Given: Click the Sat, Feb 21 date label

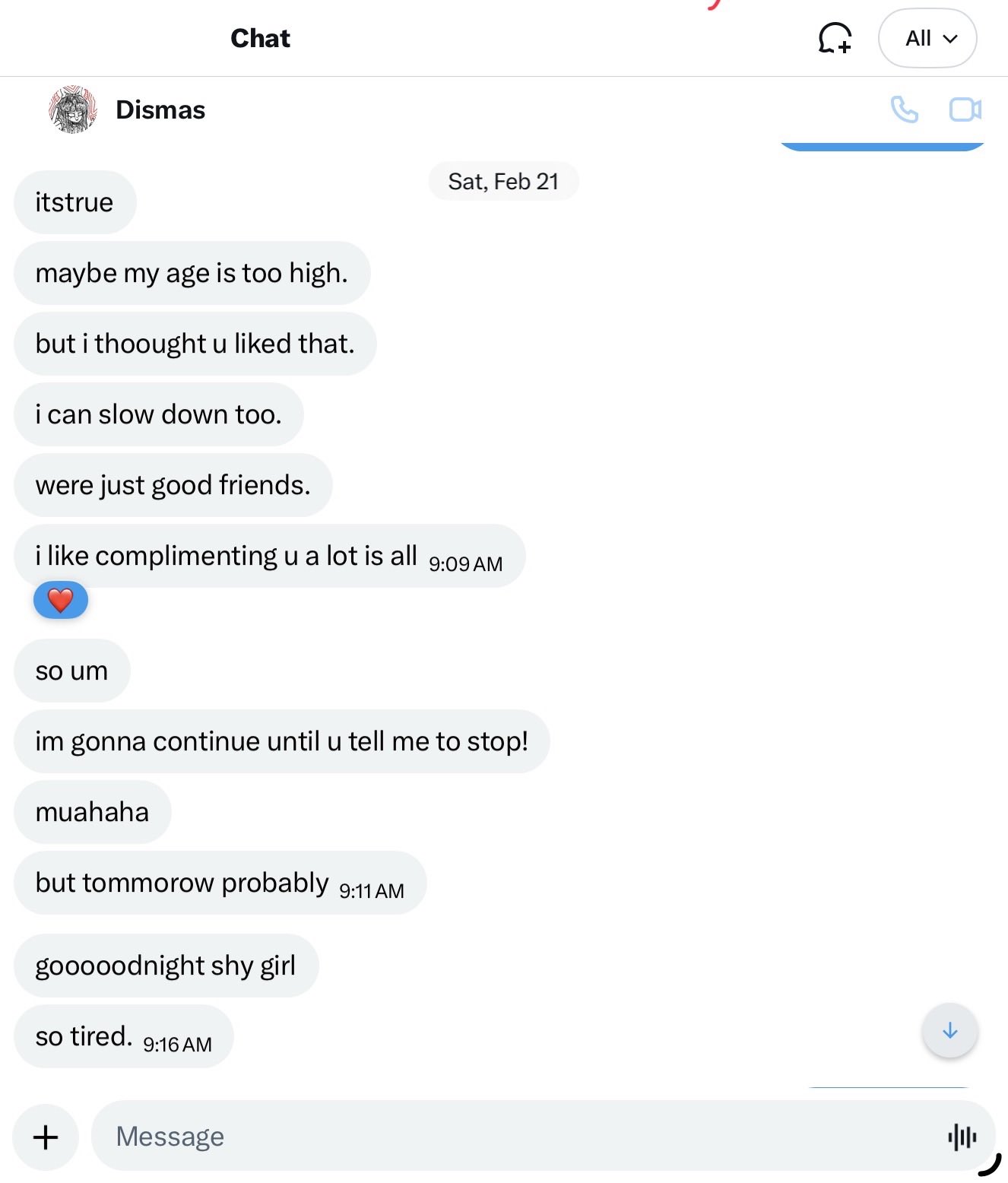Looking at the screenshot, I should click(503, 182).
